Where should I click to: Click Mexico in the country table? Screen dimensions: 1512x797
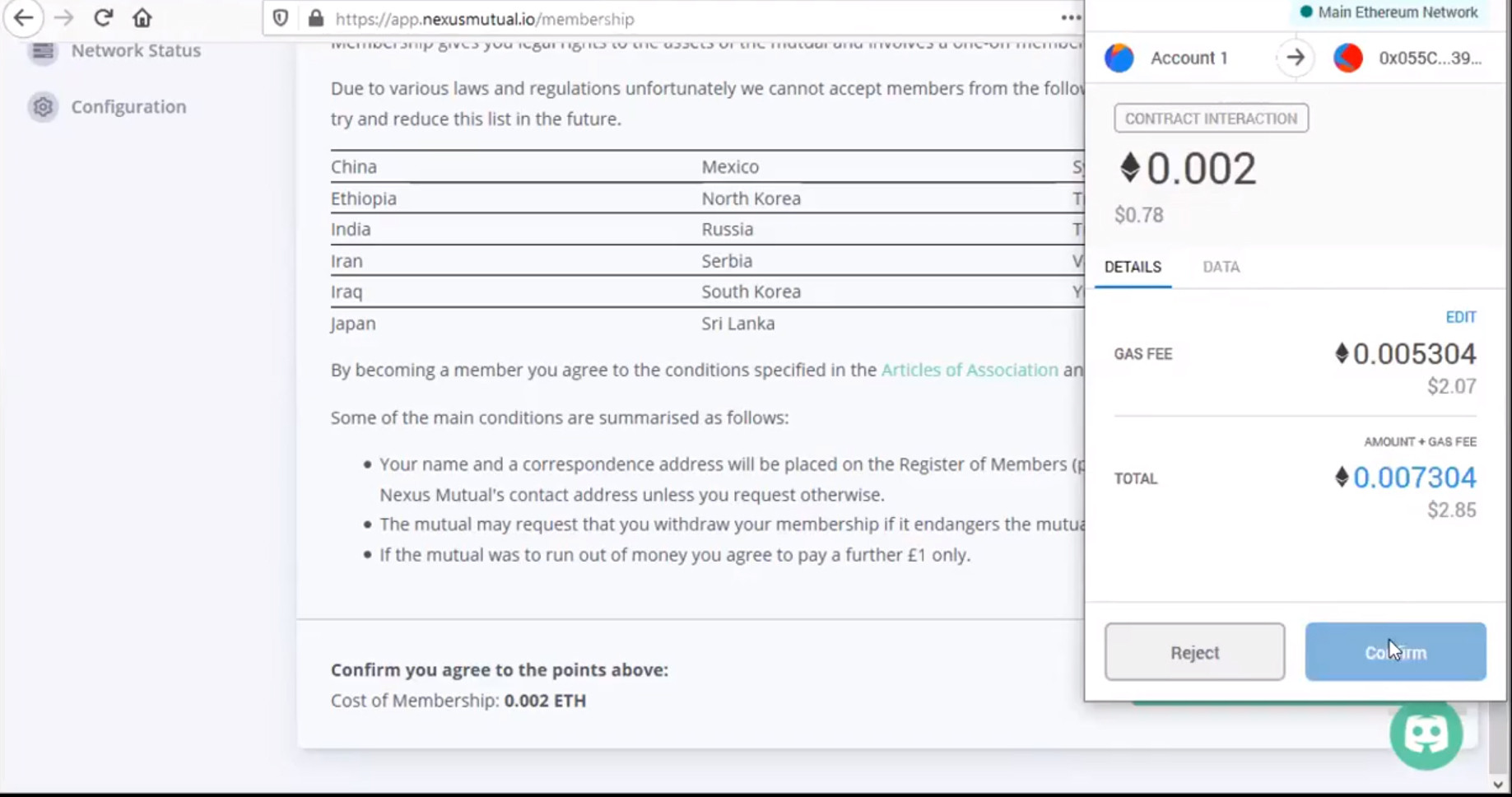coord(730,167)
